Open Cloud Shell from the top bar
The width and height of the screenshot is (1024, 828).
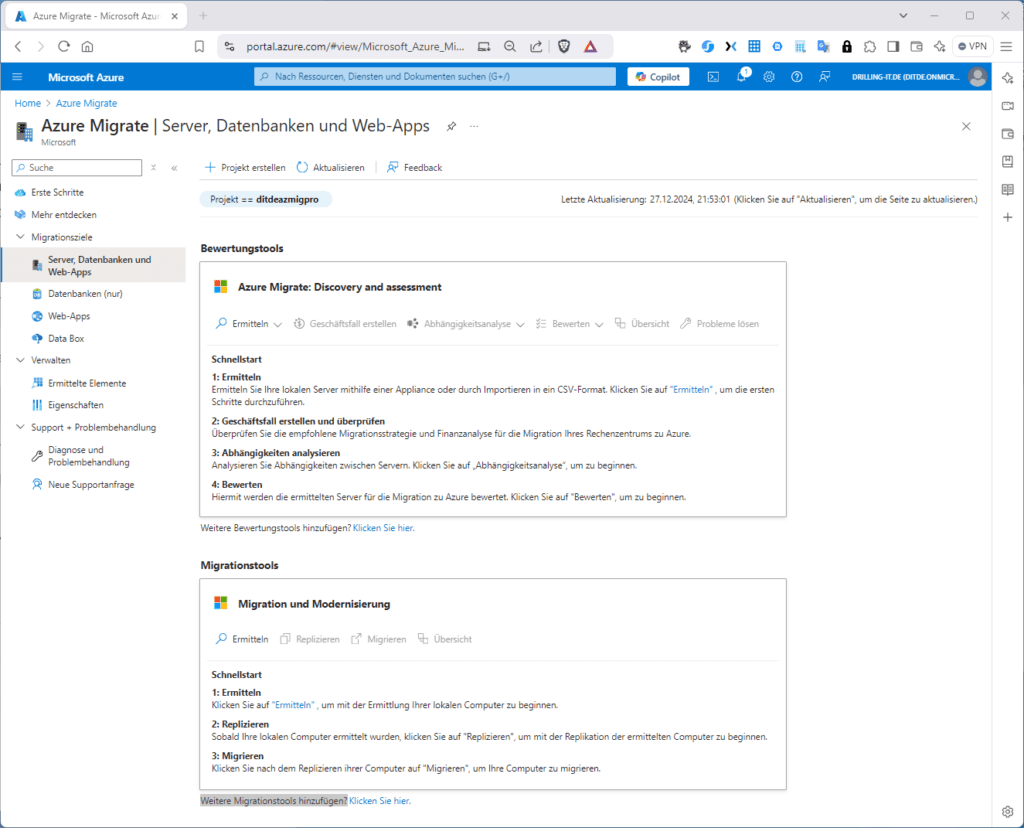713,77
